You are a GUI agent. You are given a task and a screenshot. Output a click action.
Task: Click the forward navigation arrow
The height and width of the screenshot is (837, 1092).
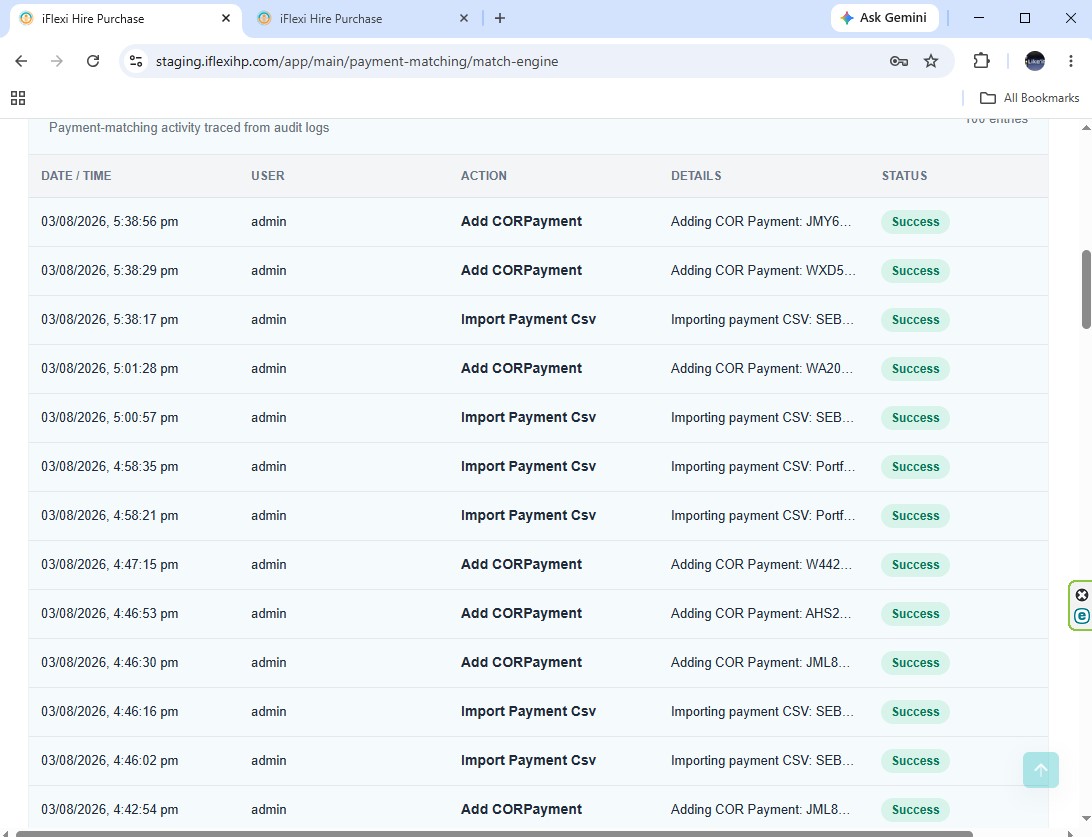coord(56,61)
